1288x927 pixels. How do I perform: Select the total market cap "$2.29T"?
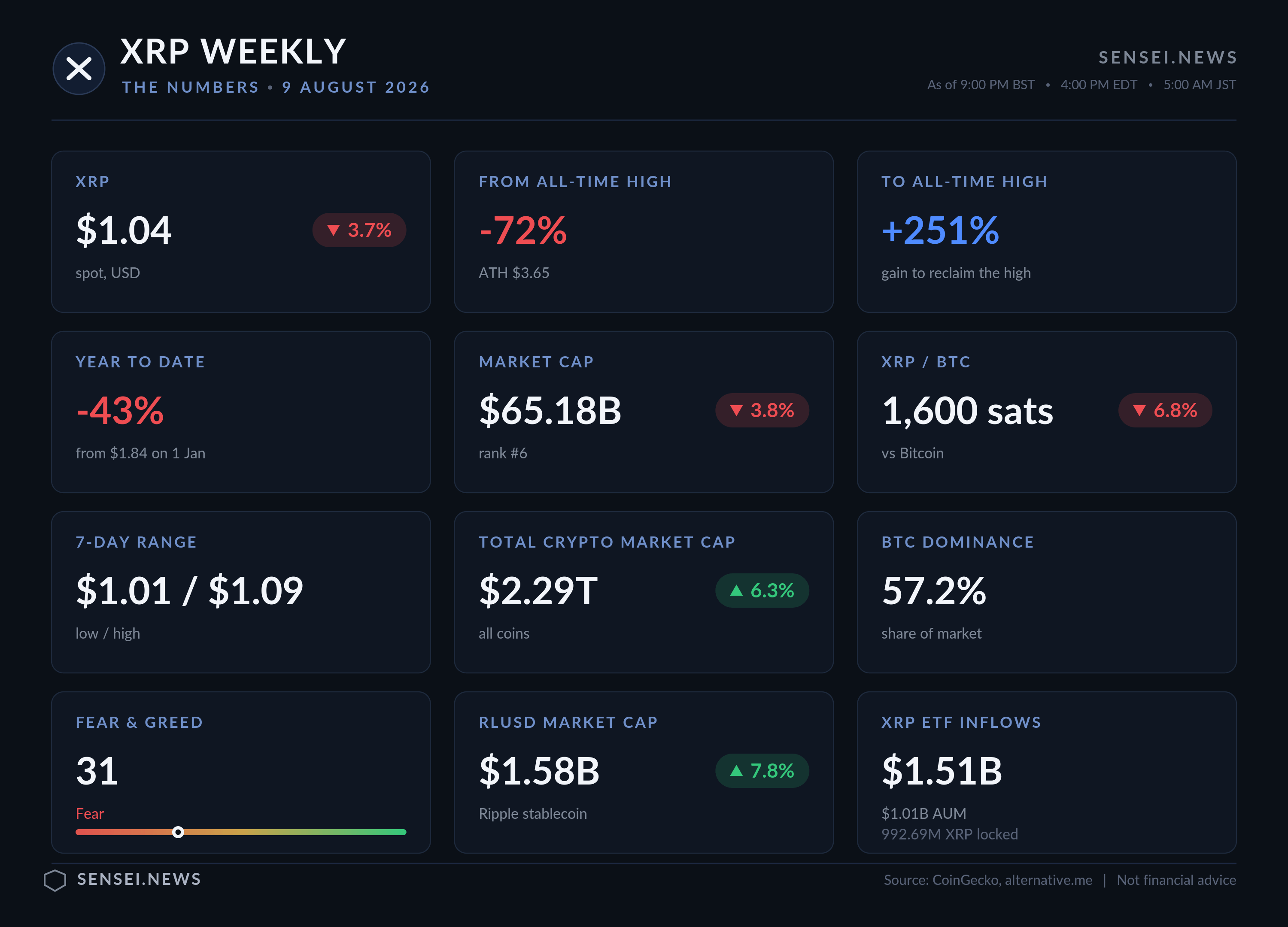point(538,591)
